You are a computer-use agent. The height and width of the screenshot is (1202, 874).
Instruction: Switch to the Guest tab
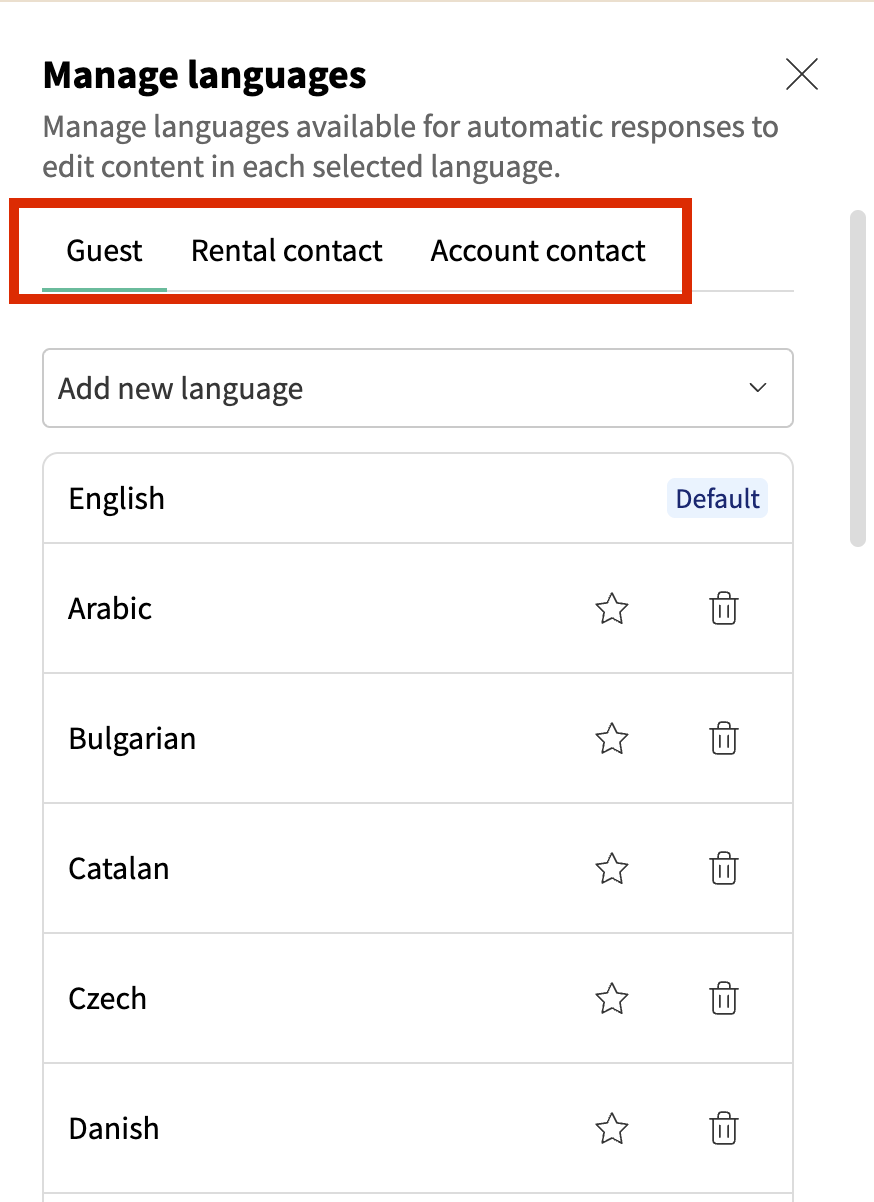click(x=105, y=250)
